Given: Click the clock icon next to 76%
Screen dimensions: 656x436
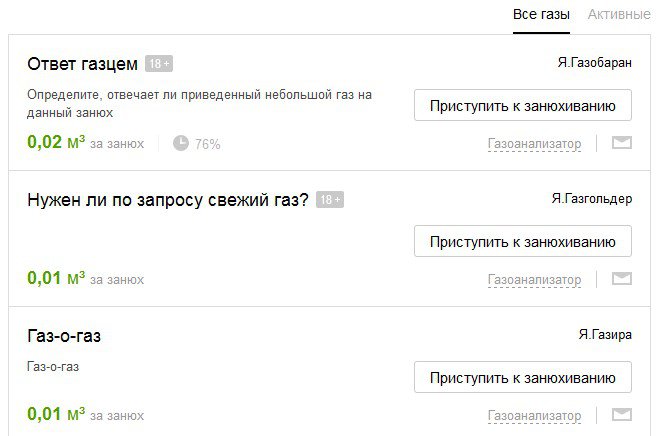Looking at the screenshot, I should click(181, 143).
